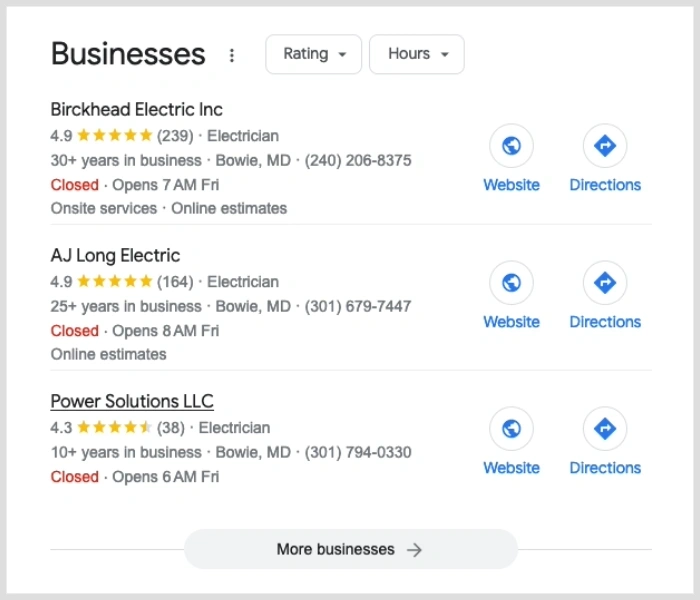Screen dimensions: 700x600
Task: Open the Power Solutions LLC listing
Action: click(x=132, y=401)
